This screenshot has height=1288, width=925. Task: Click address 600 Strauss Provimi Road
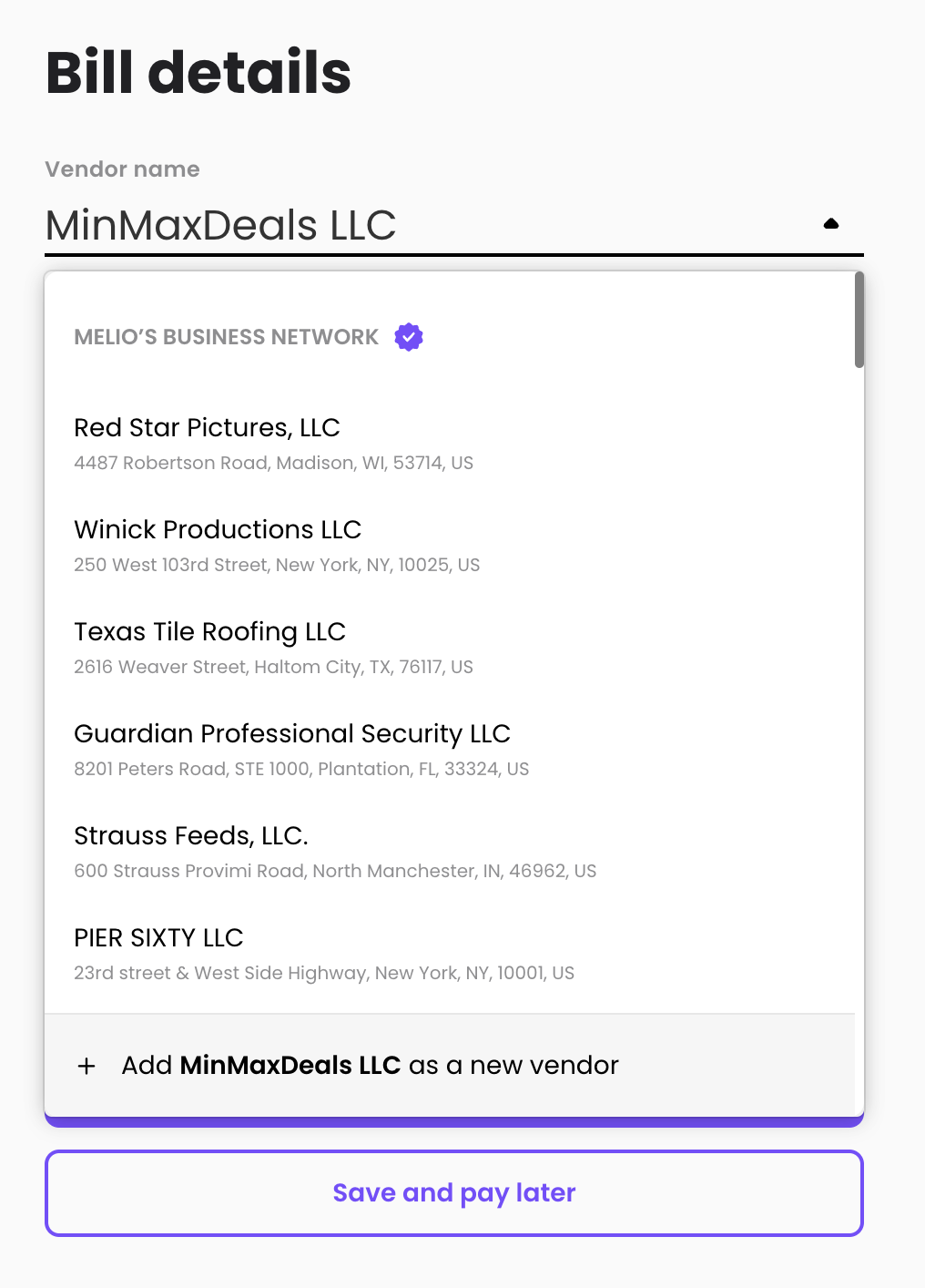point(335,871)
